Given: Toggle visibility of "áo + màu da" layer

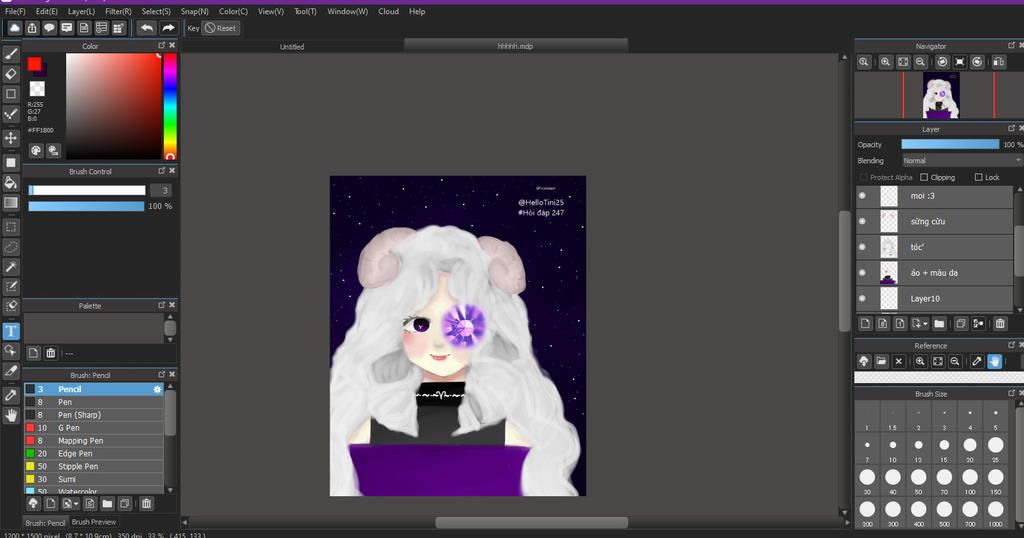Looking at the screenshot, I should [x=862, y=272].
